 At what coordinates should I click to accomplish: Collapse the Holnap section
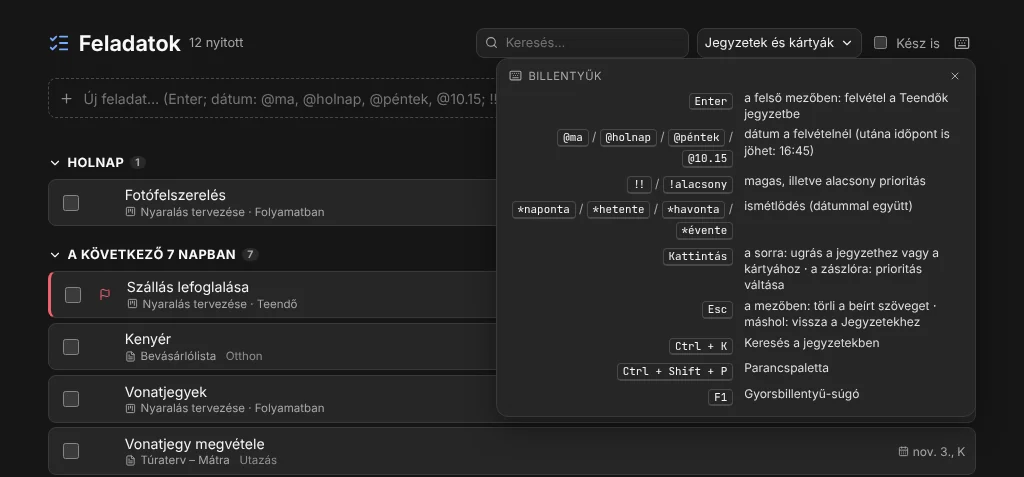click(55, 163)
